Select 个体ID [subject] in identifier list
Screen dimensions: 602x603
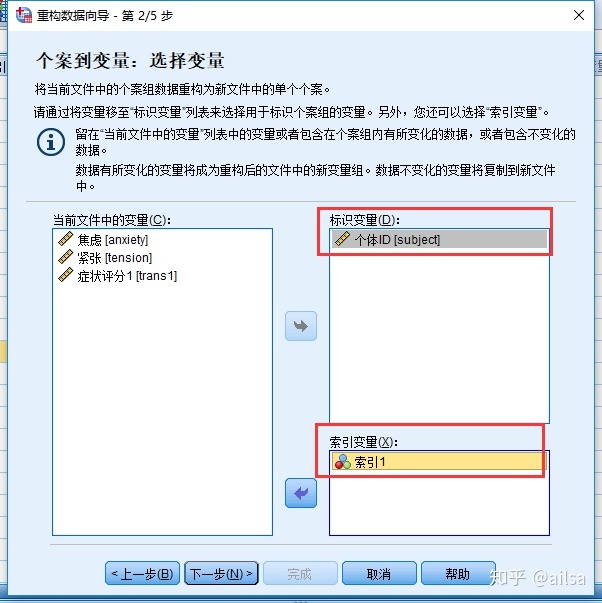coord(439,239)
